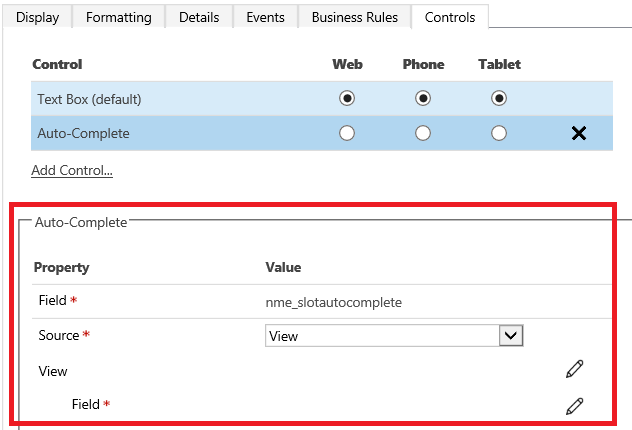Click the pencil icon in View row
The height and width of the screenshot is (430, 632).
(574, 370)
